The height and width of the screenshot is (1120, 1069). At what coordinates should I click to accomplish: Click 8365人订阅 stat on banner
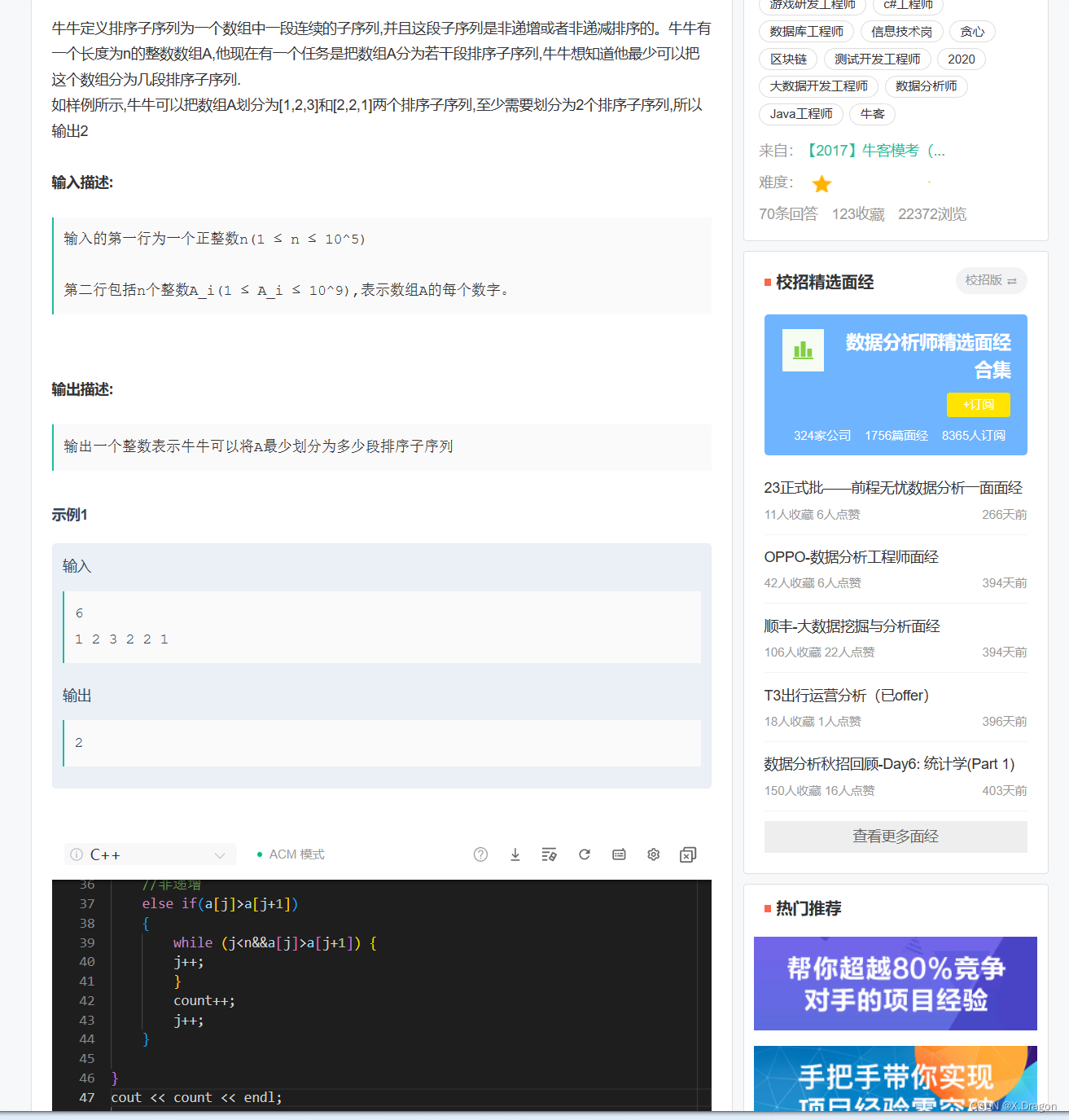(974, 436)
